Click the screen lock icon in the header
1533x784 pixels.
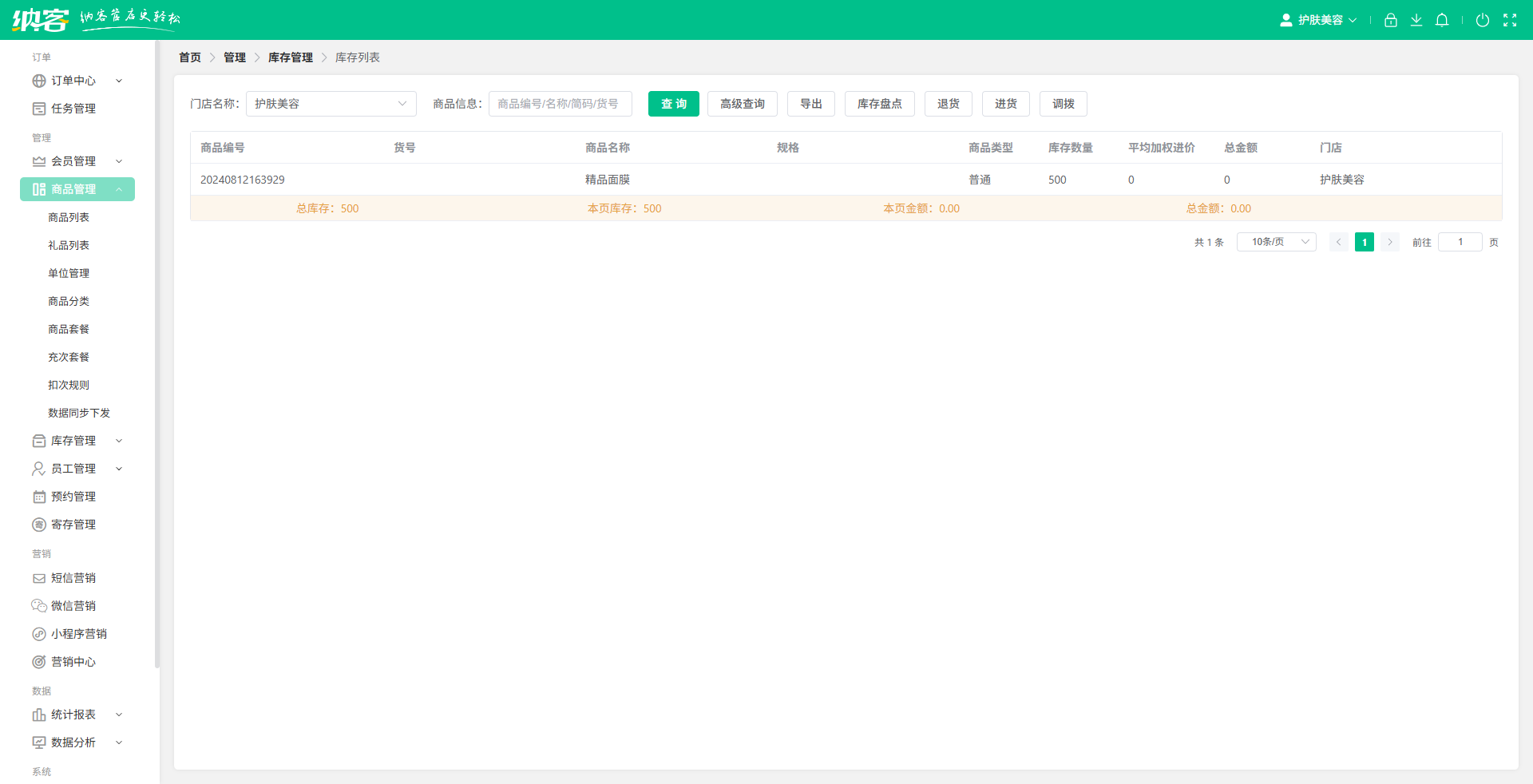[x=1390, y=20]
